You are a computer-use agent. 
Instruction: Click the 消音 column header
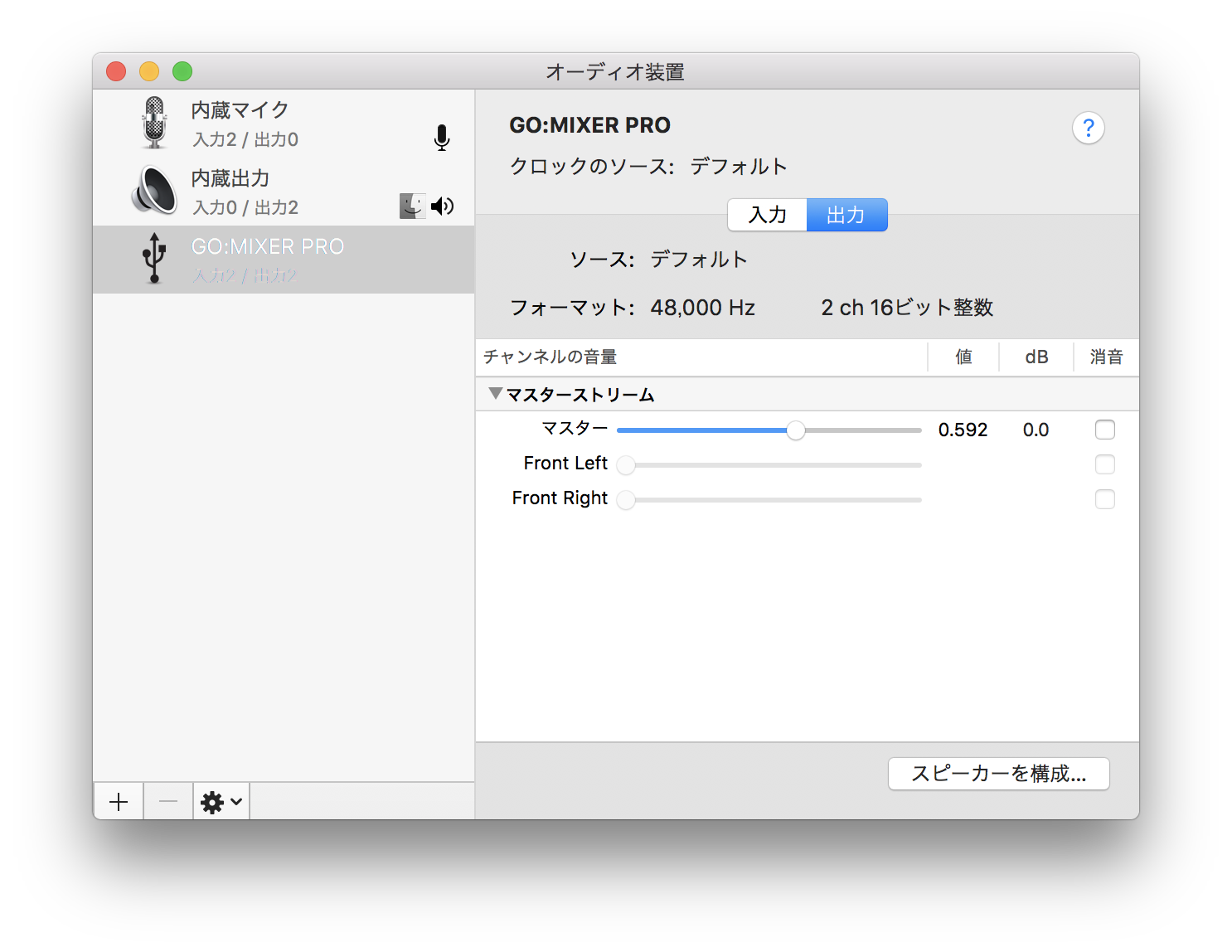click(1107, 357)
